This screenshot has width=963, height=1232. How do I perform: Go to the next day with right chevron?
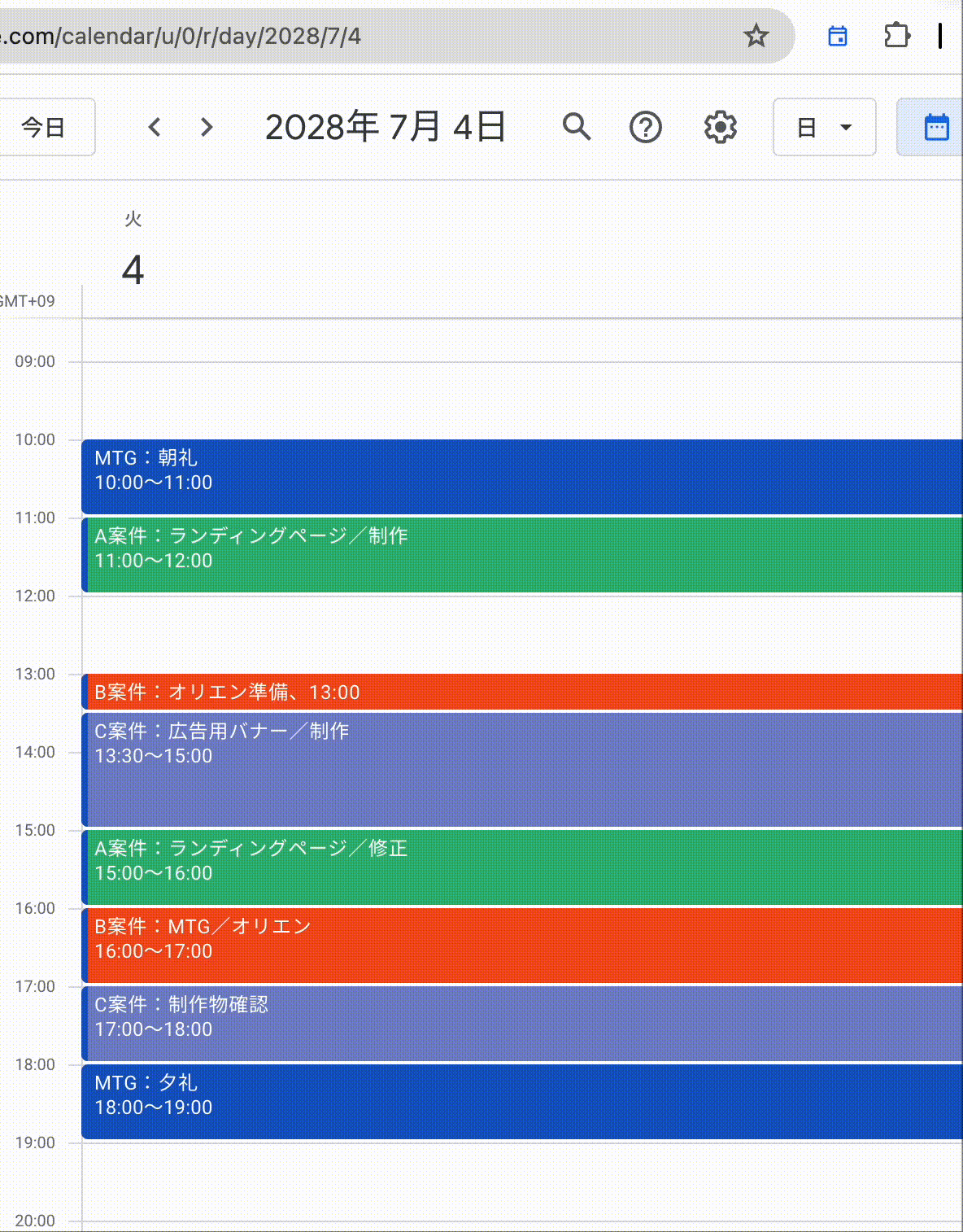207,127
